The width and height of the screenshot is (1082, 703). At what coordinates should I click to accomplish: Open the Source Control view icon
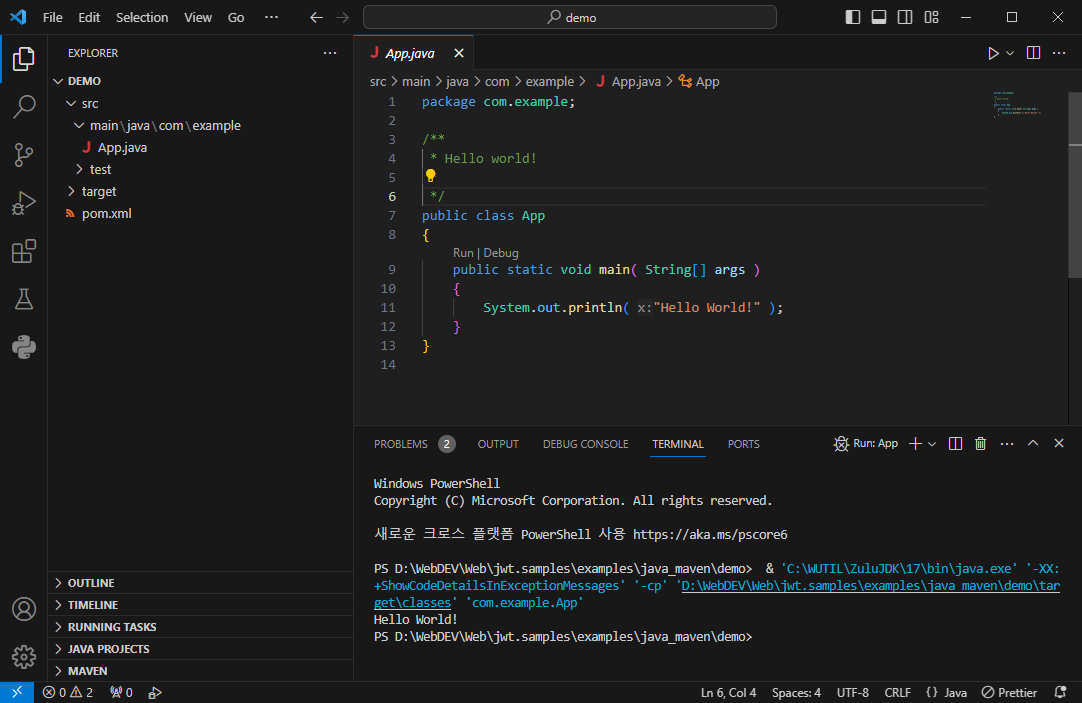(24, 154)
